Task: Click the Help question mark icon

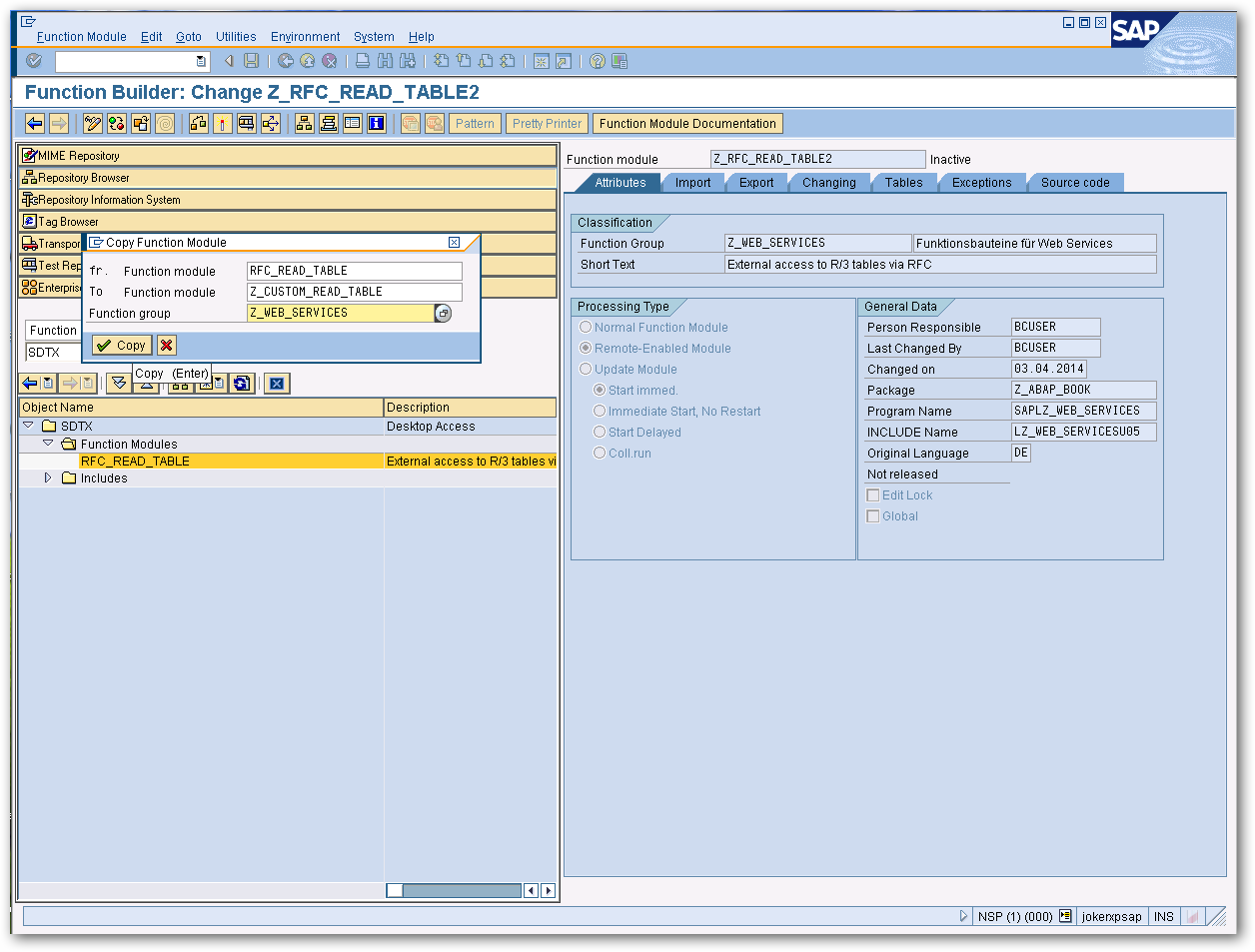Action: 597,61
